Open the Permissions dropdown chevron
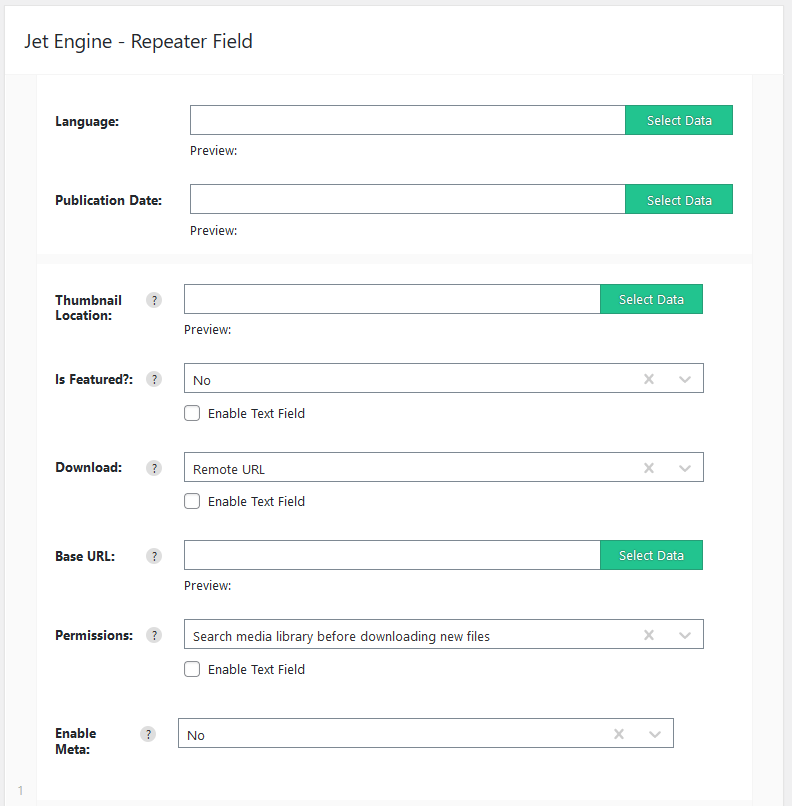Screen dimensions: 792x806 685,636
